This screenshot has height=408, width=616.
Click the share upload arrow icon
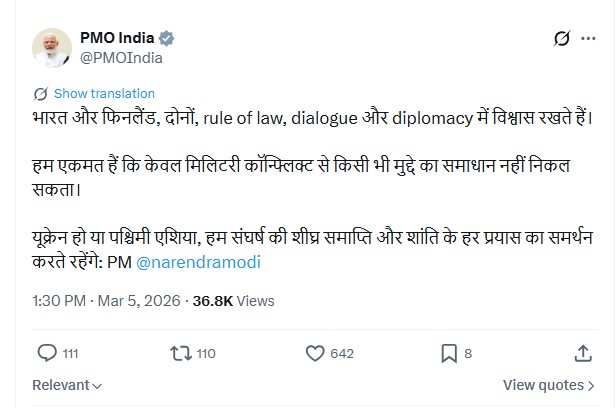pyautogui.click(x=583, y=352)
